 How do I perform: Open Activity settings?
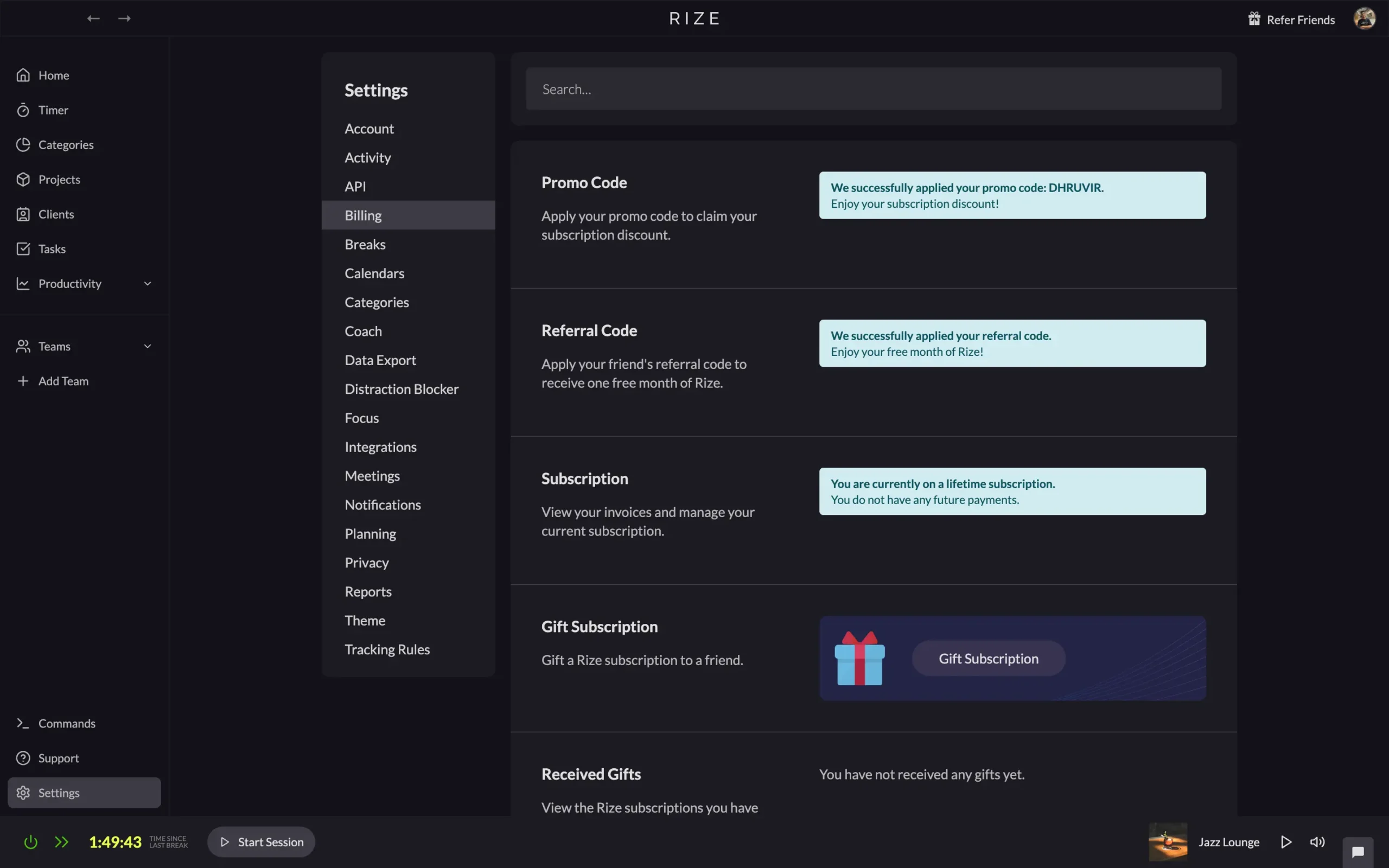click(x=367, y=157)
